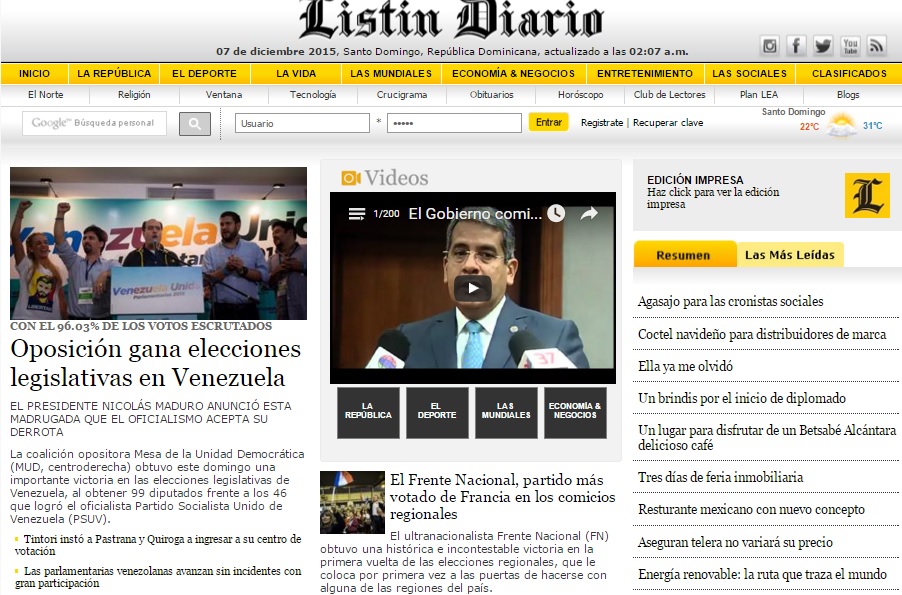
Task: Open Agasajo para las cronistas sociales
Action: point(731,302)
